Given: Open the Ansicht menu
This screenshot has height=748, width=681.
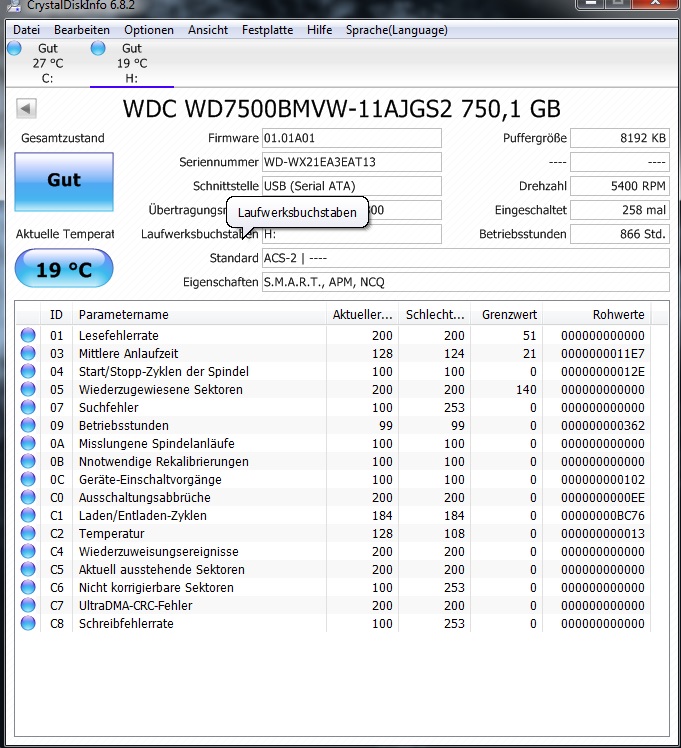Looking at the screenshot, I should pos(208,30).
